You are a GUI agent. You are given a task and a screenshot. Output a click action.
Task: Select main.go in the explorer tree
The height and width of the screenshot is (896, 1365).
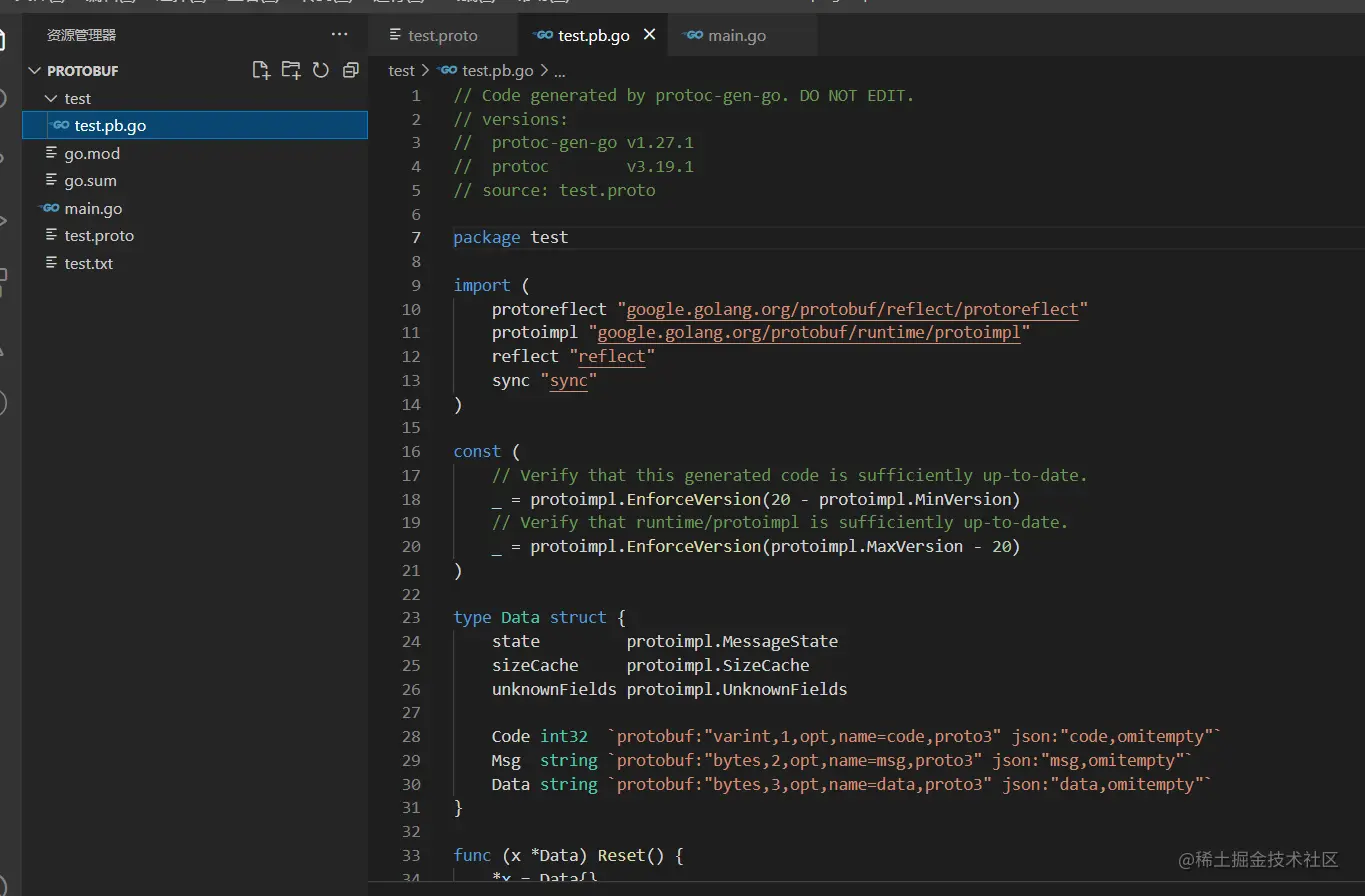click(93, 209)
